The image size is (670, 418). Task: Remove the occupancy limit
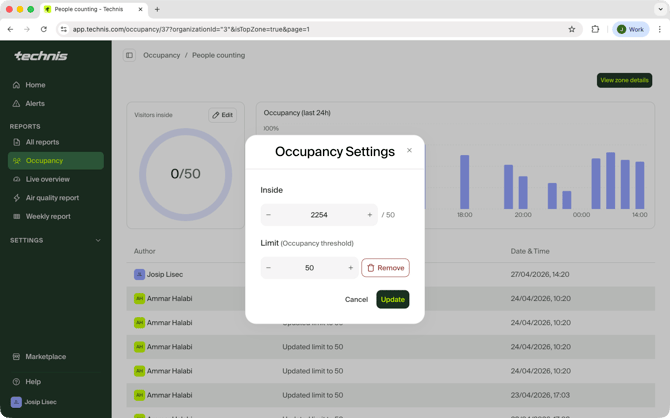click(385, 268)
